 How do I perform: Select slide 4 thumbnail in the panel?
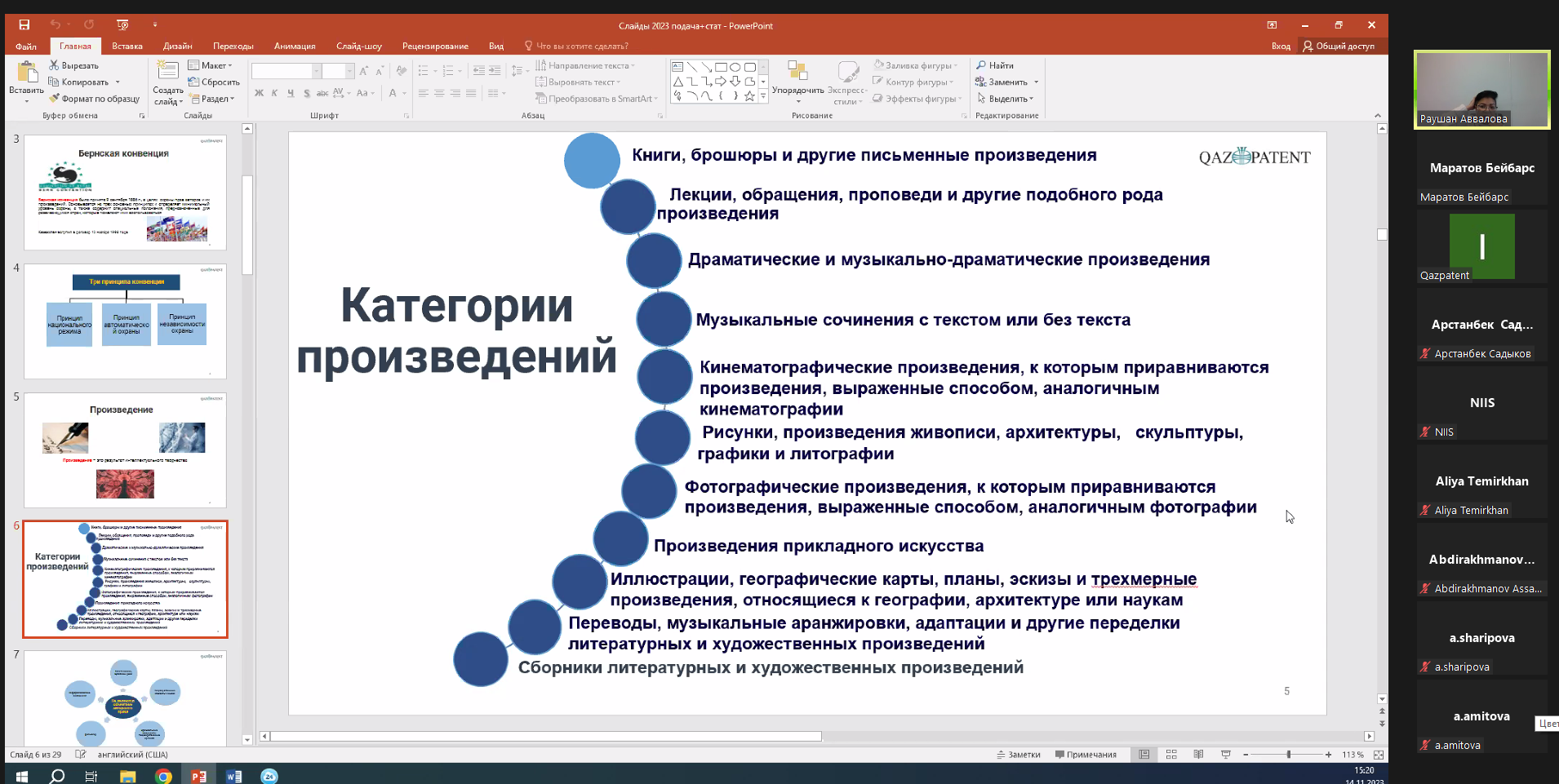coord(125,321)
